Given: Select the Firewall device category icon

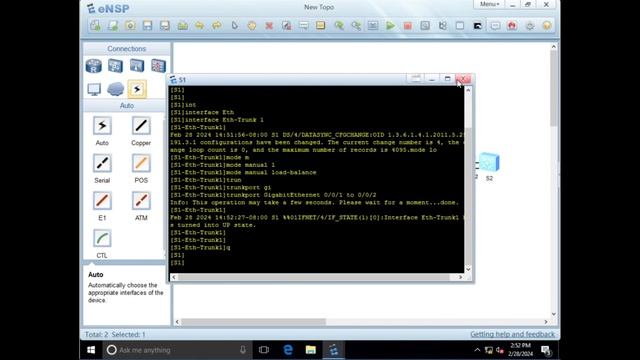Looking at the screenshot, I should (x=158, y=66).
